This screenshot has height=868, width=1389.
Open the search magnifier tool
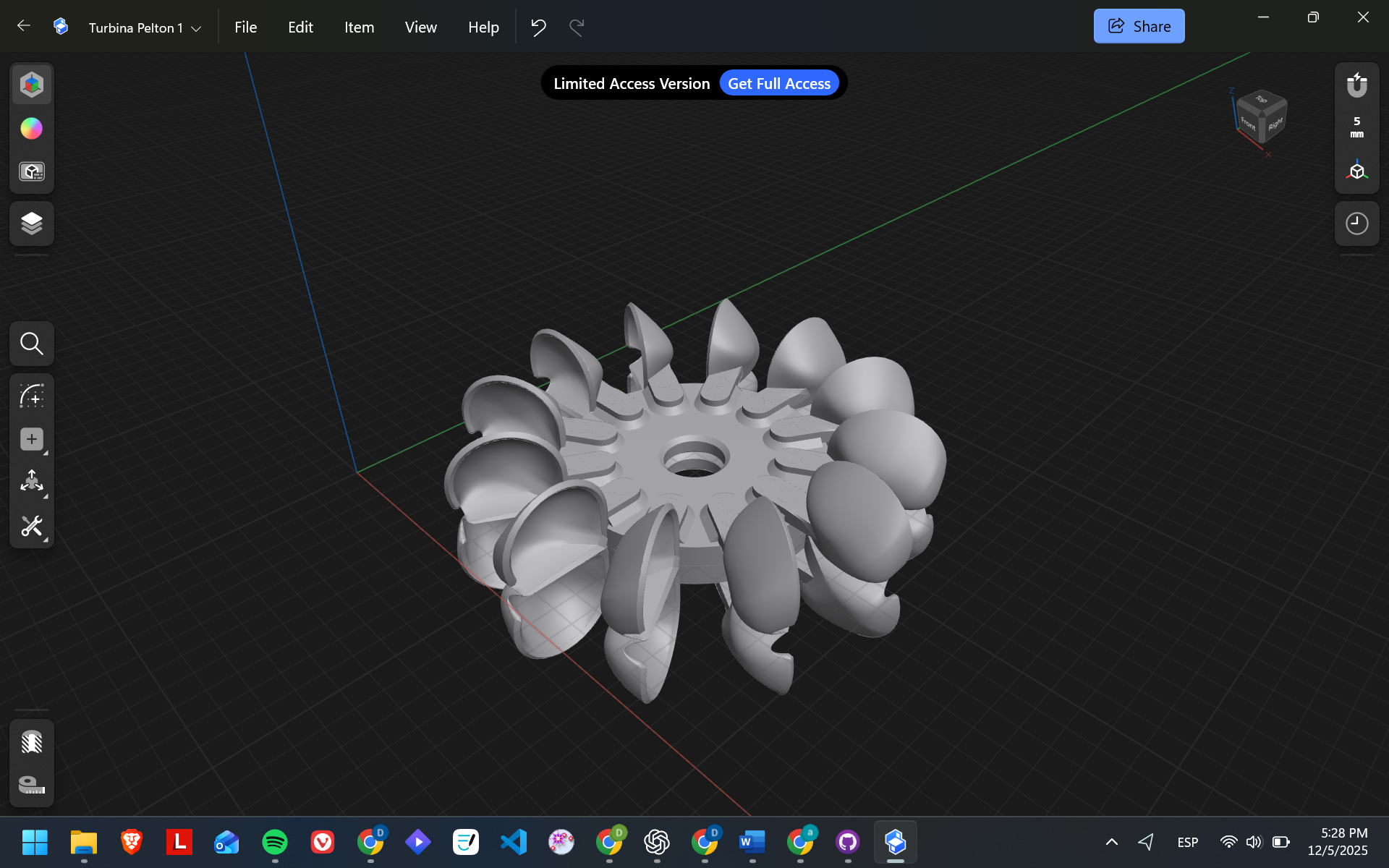(32, 344)
